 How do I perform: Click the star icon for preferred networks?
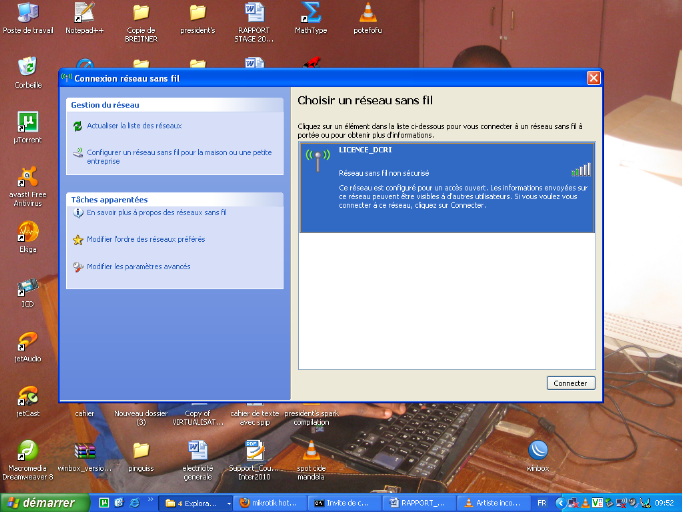78,240
